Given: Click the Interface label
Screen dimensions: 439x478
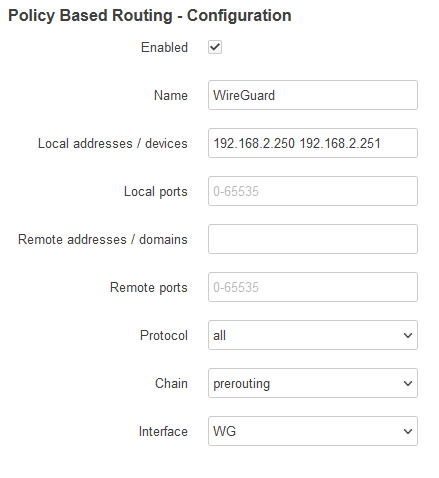Looking at the screenshot, I should 163,431.
